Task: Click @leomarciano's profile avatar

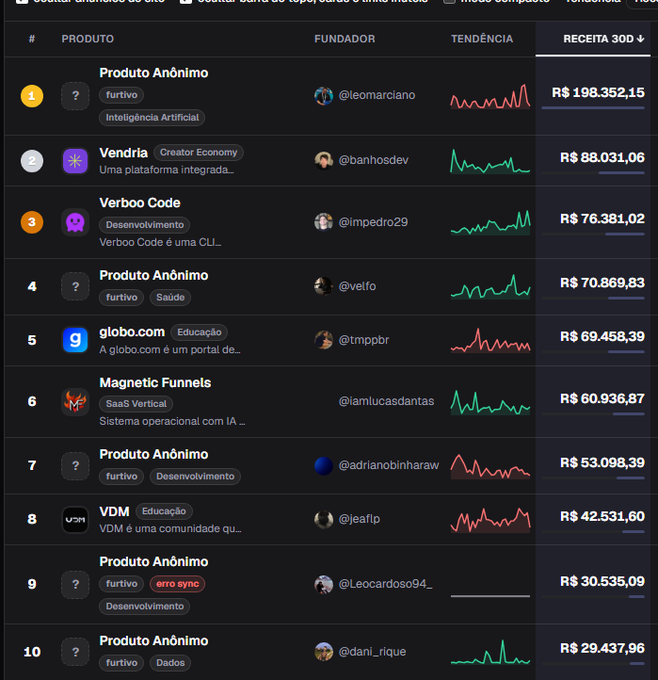Action: 324,95
